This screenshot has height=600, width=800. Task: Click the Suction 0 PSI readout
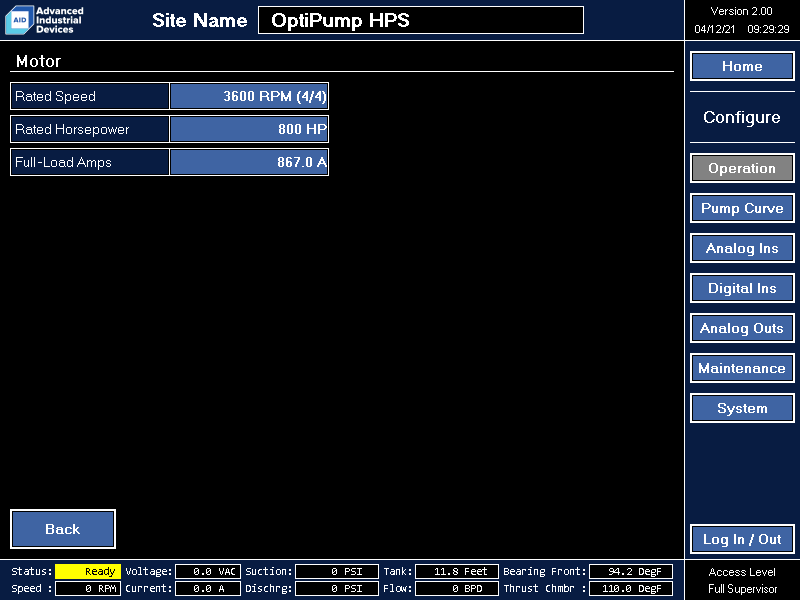[337, 571]
